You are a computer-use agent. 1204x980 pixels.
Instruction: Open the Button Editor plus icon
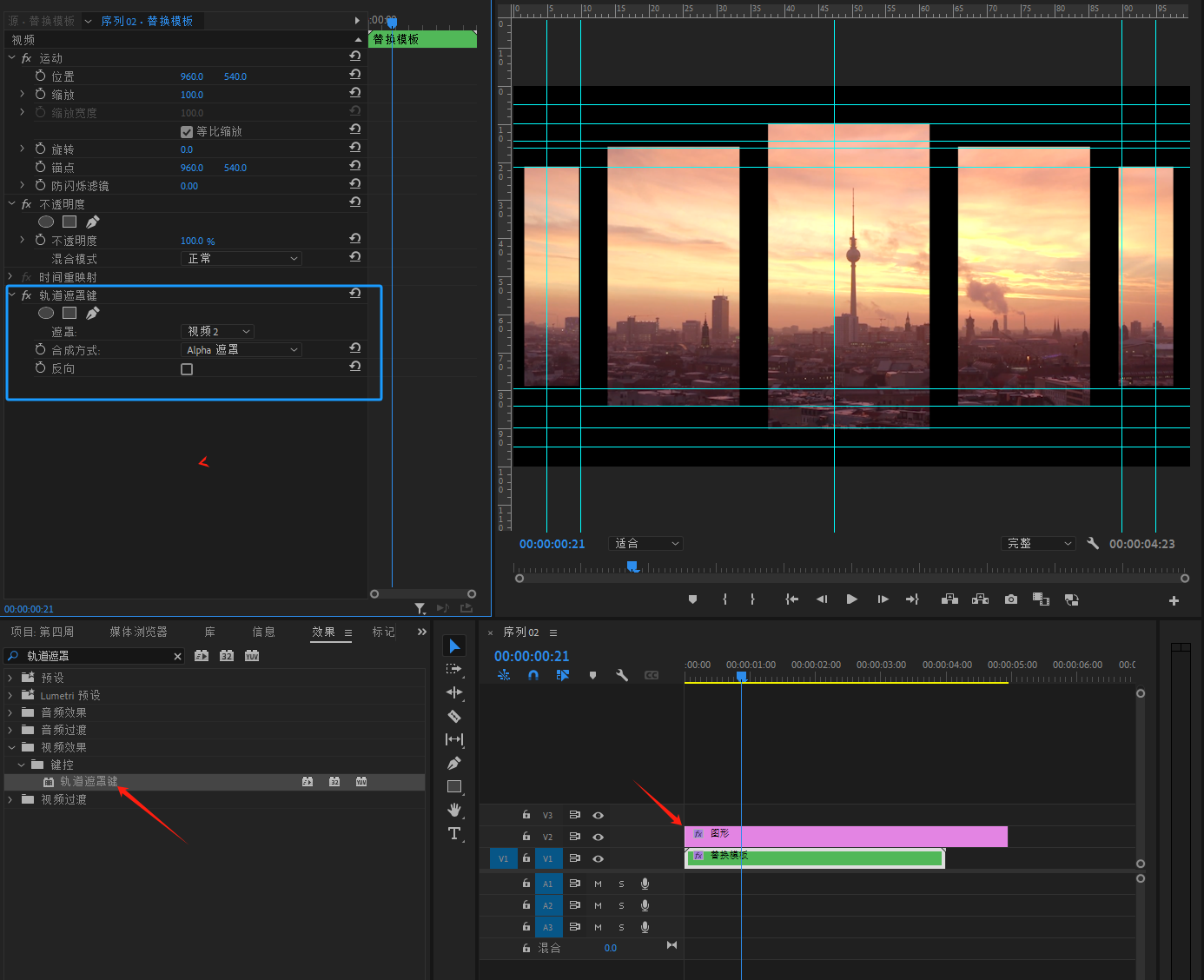pos(1174,600)
